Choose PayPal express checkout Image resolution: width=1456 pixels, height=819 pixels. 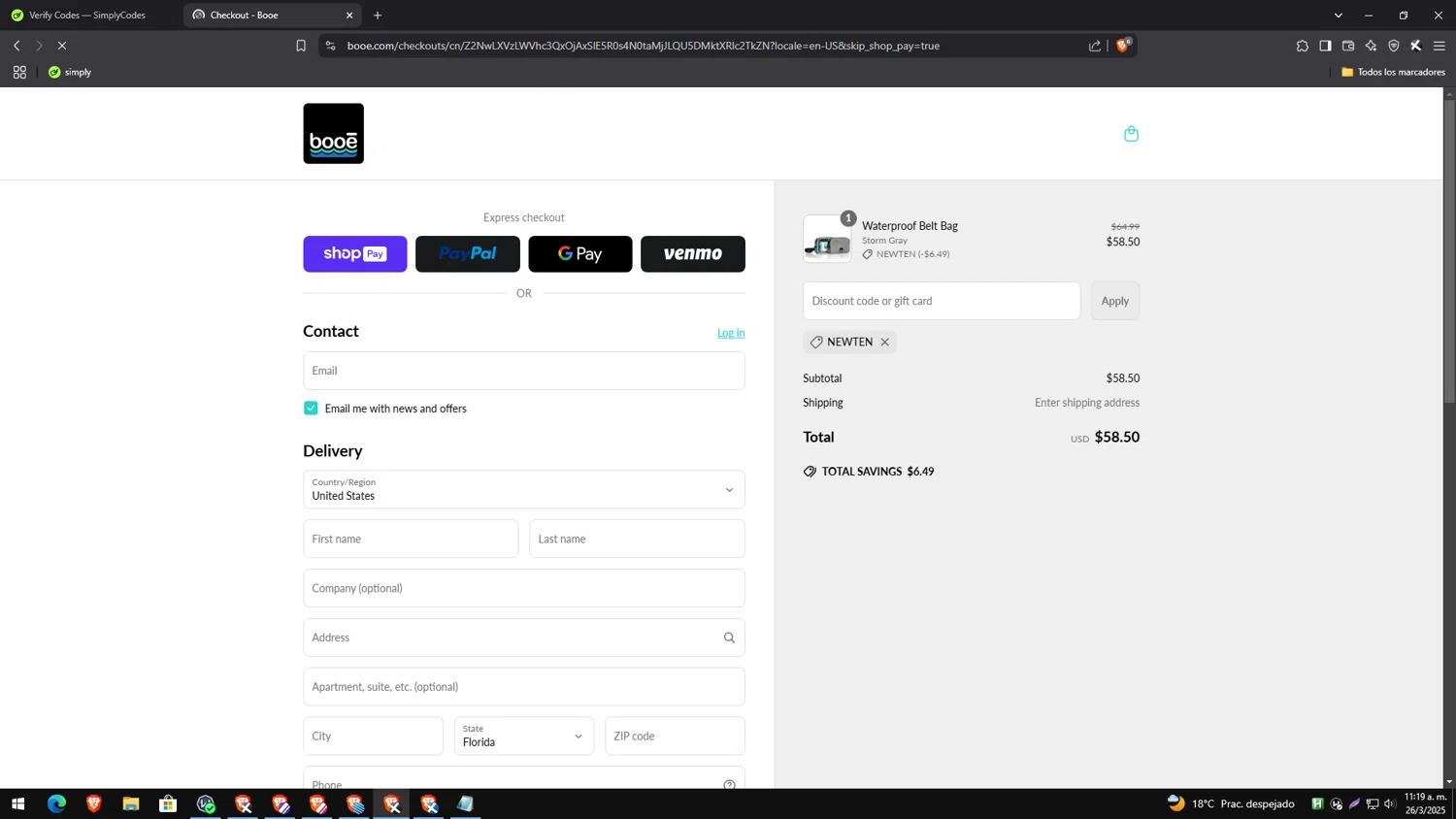[468, 254]
